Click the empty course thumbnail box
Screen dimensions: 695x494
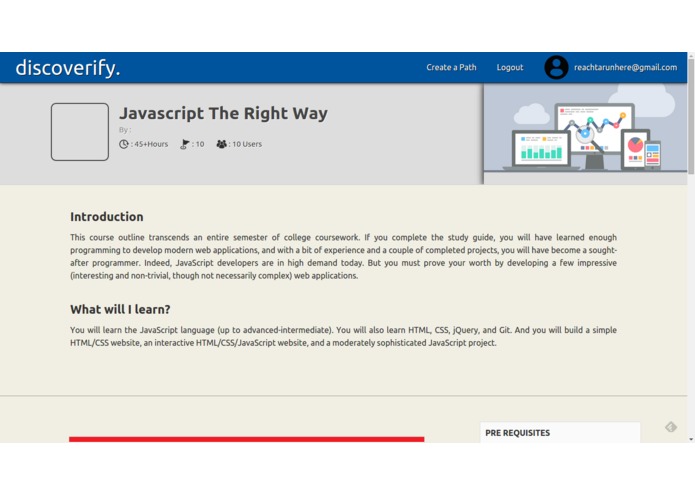pos(80,132)
